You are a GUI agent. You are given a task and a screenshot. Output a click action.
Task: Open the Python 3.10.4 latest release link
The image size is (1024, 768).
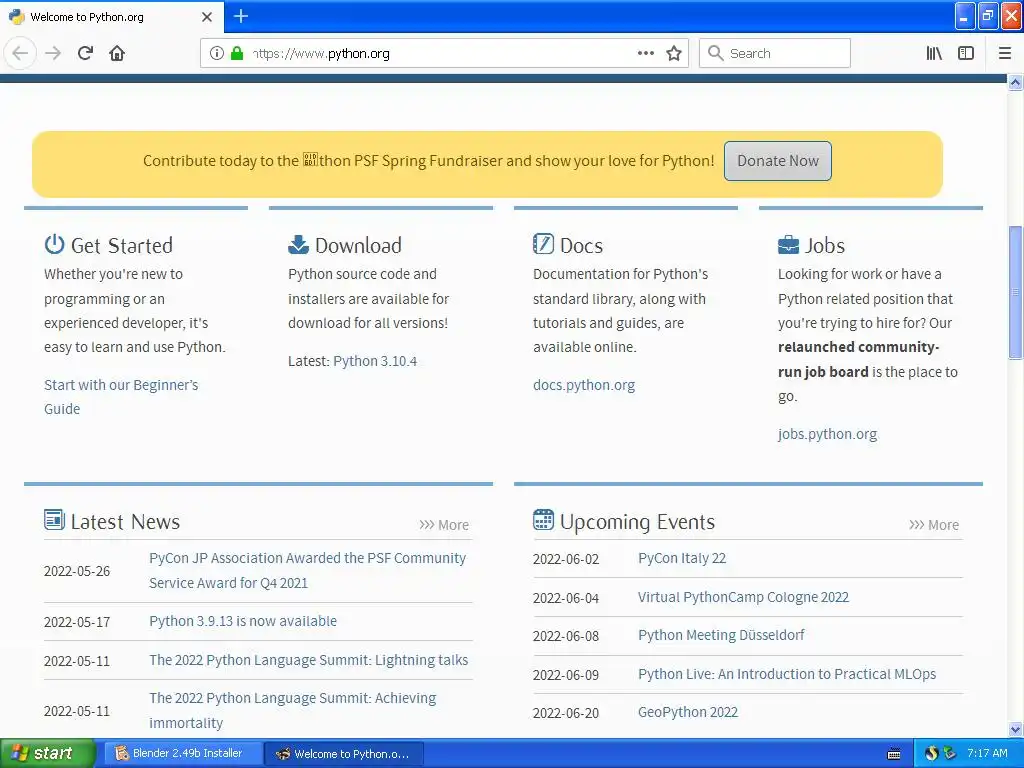pyautogui.click(x=375, y=361)
